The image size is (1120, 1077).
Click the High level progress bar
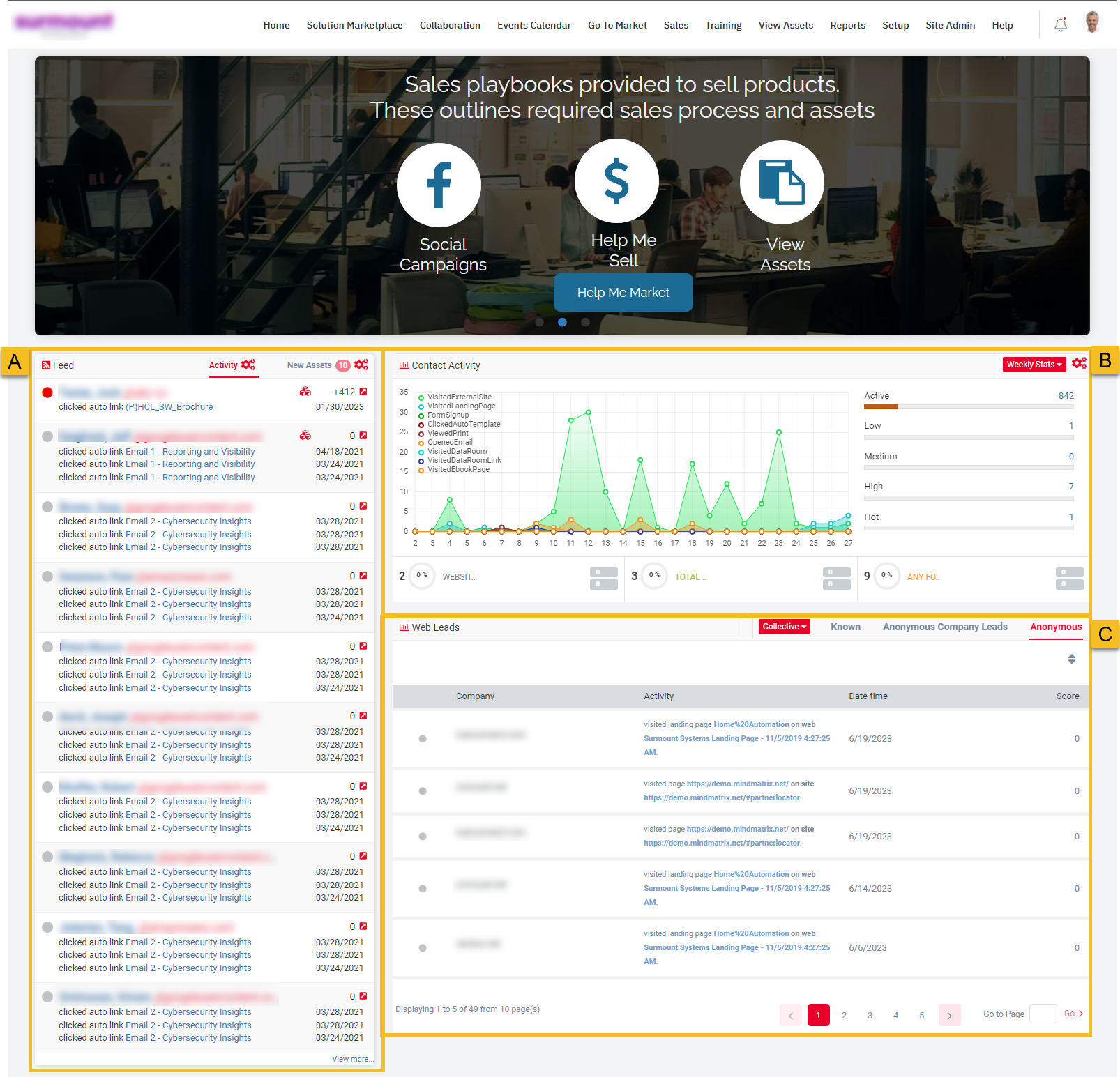coord(969,498)
